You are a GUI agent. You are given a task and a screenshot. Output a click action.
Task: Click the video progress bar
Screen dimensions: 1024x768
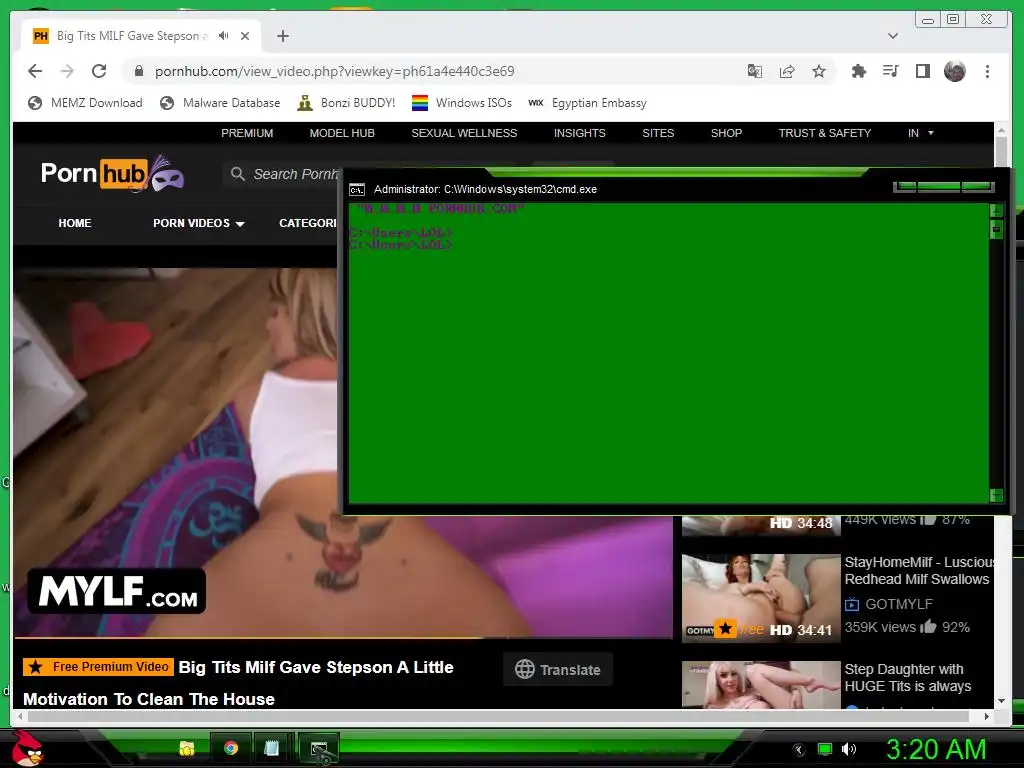coord(343,637)
